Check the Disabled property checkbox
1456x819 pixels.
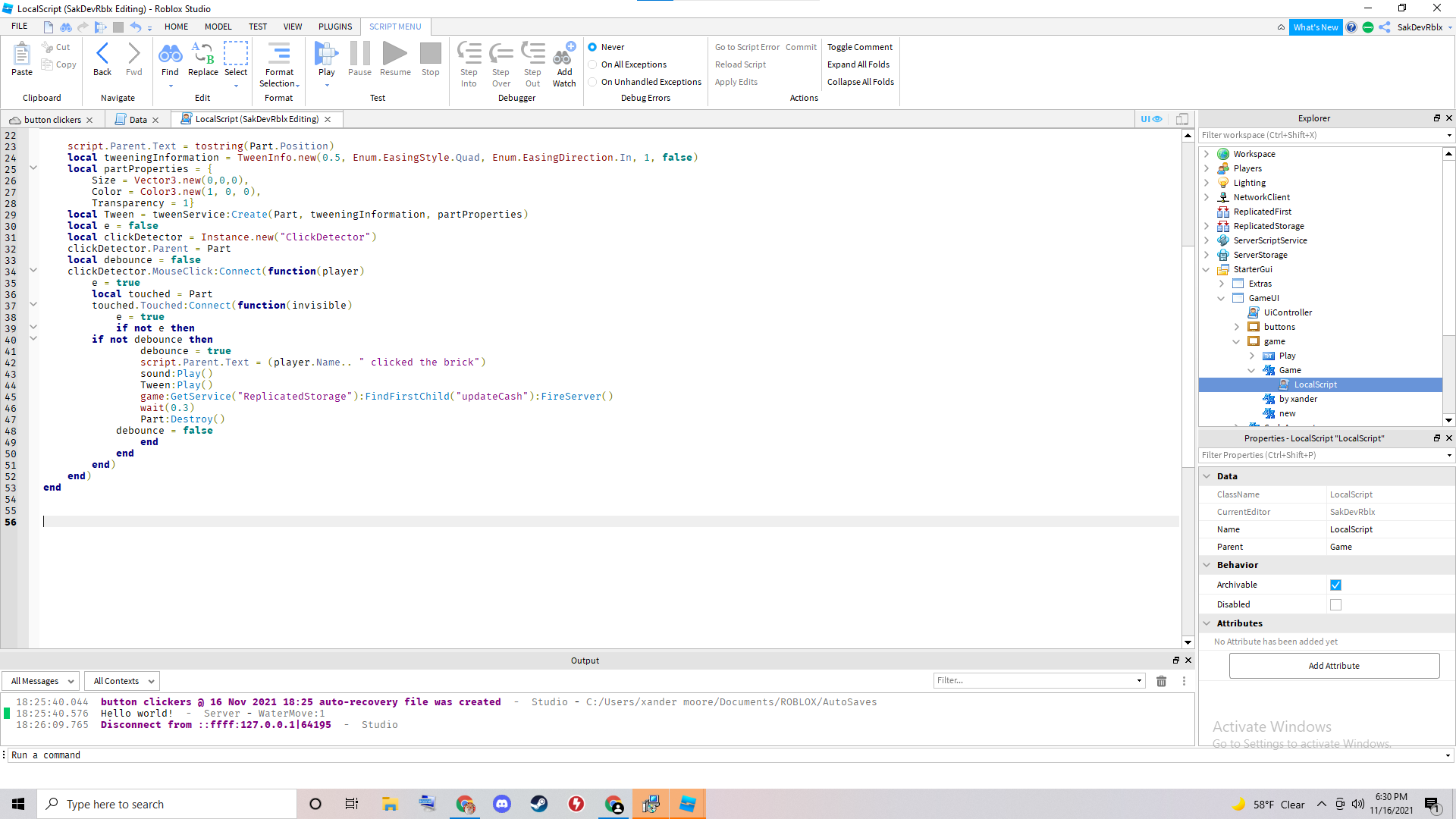pyautogui.click(x=1335, y=604)
